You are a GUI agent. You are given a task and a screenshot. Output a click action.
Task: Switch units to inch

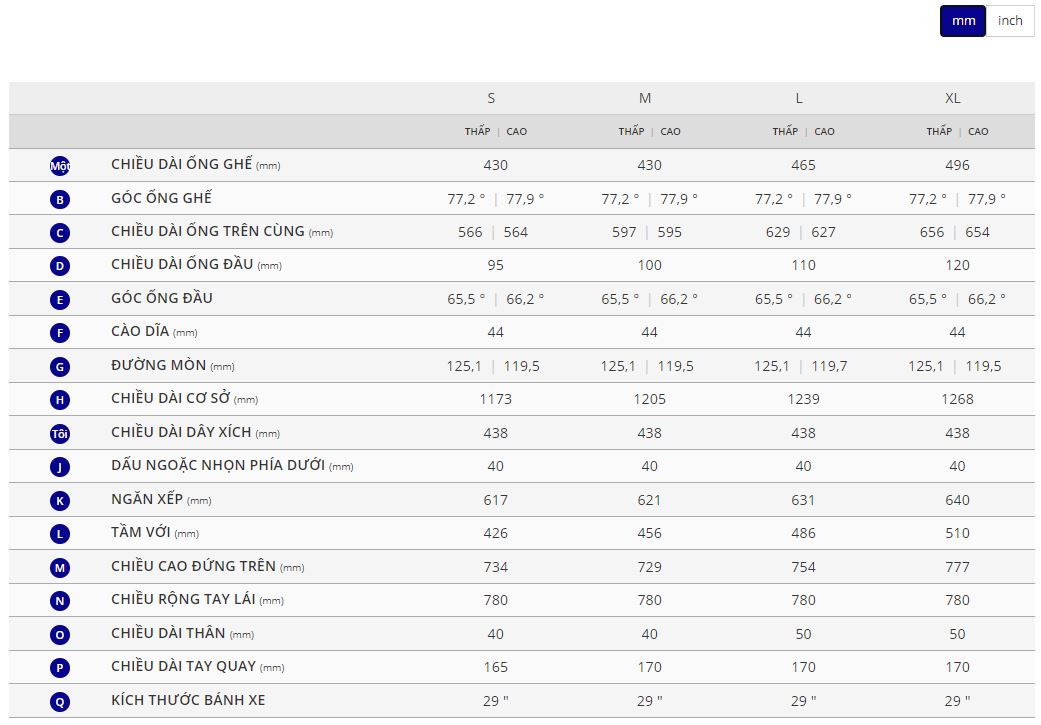pos(1010,21)
